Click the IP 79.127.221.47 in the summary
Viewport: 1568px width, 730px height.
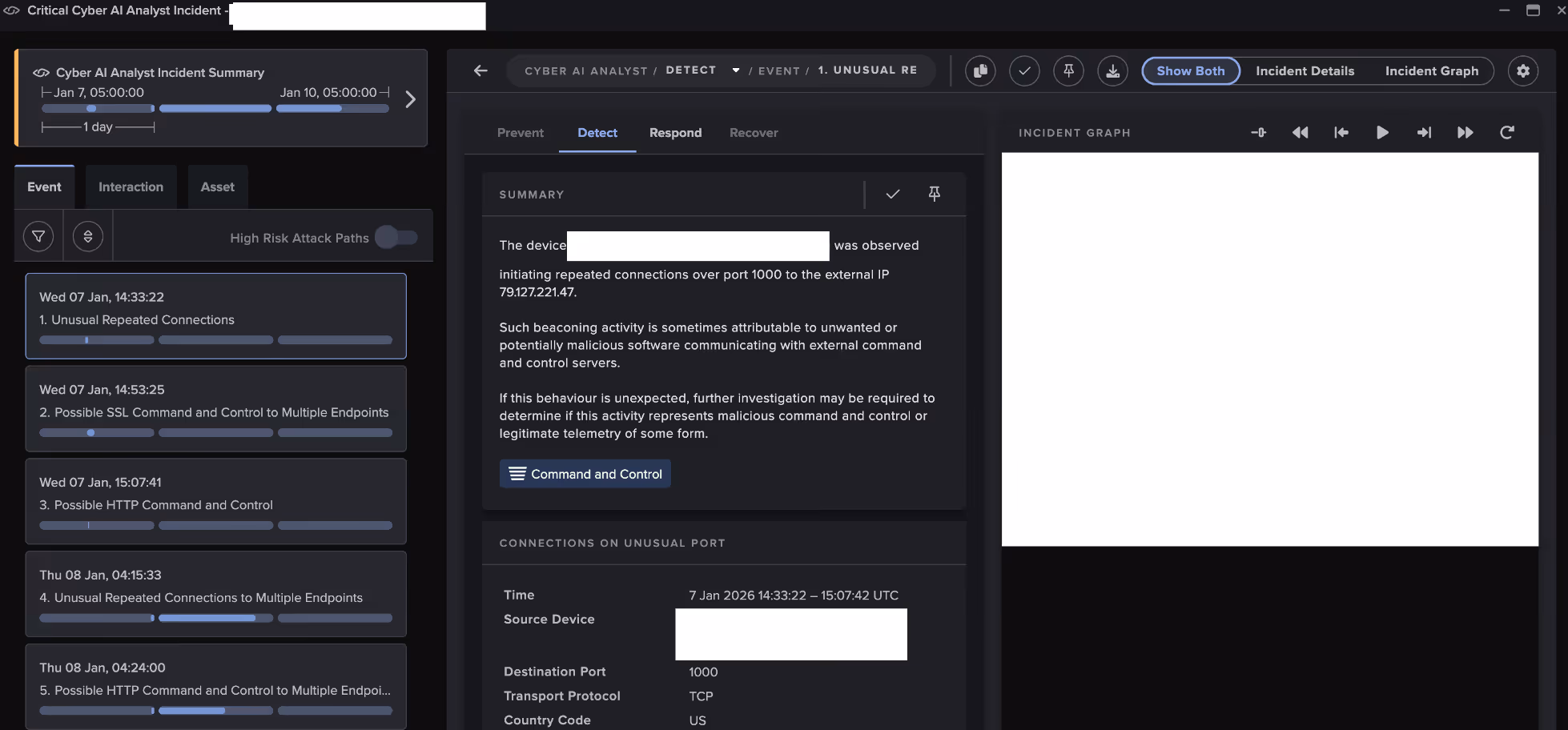(x=537, y=292)
